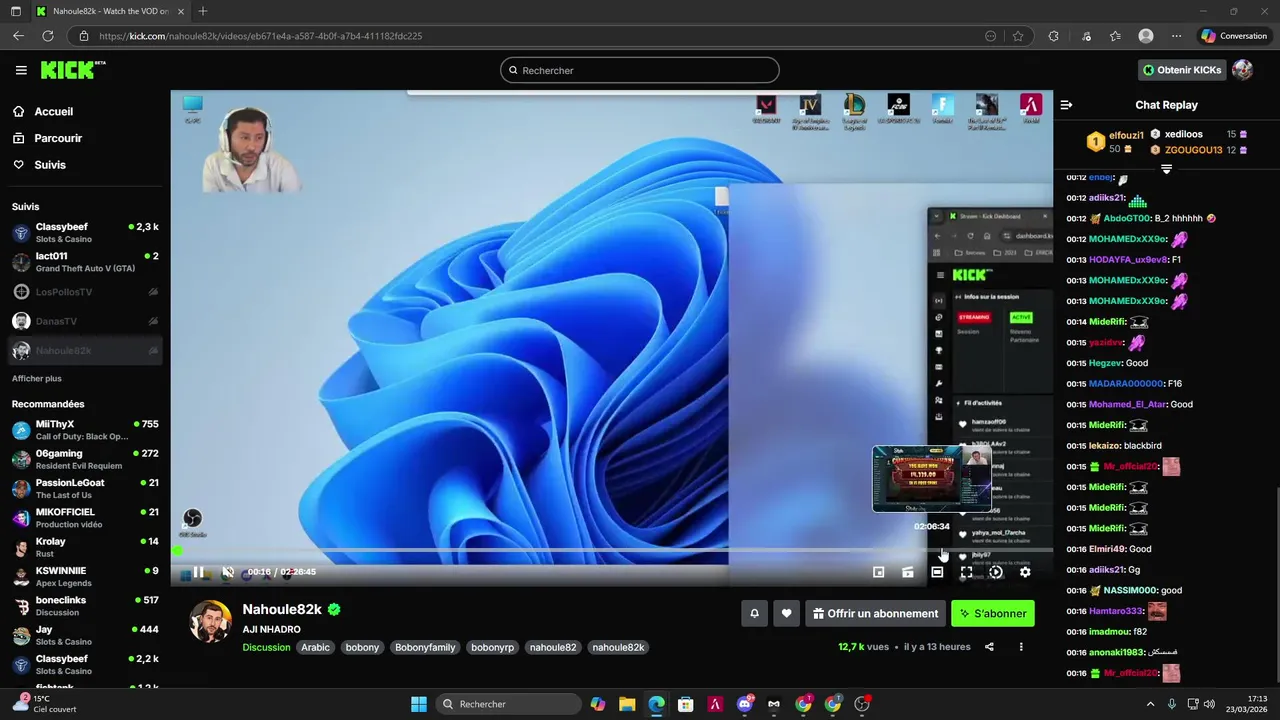Open Krolay Rust channel
Image resolution: width=1280 pixels, height=720 pixels.
(x=85, y=547)
